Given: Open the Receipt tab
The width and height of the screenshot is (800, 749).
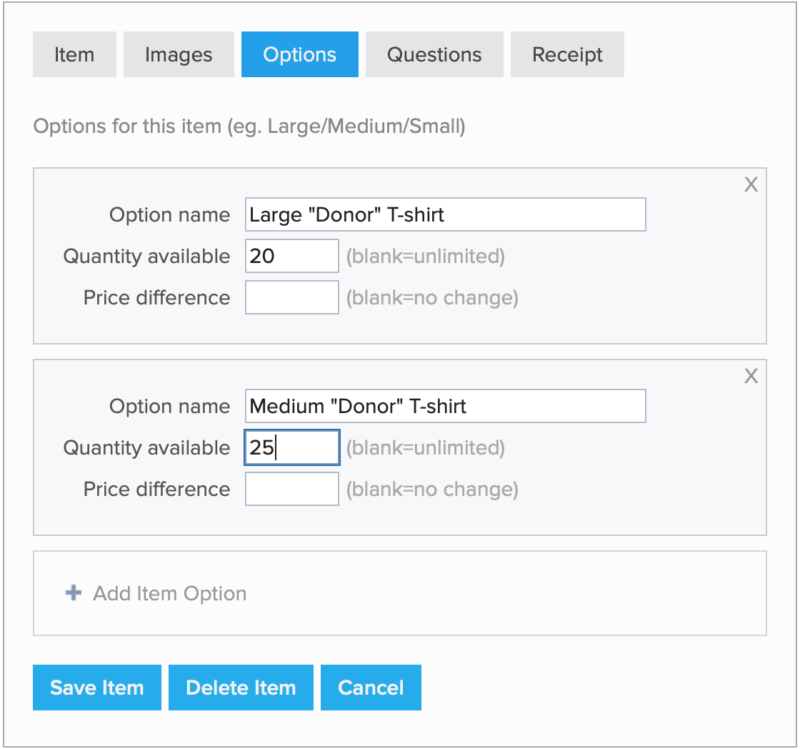Looking at the screenshot, I should pos(567,55).
